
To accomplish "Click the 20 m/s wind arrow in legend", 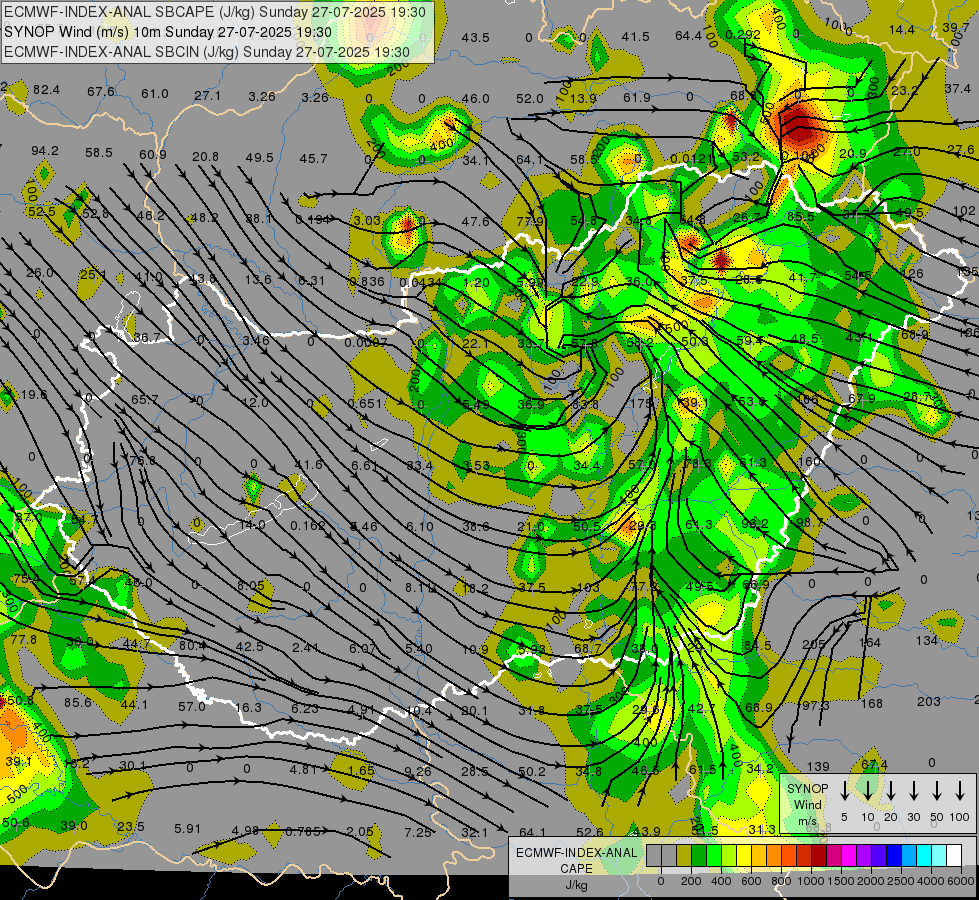I will (x=891, y=791).
